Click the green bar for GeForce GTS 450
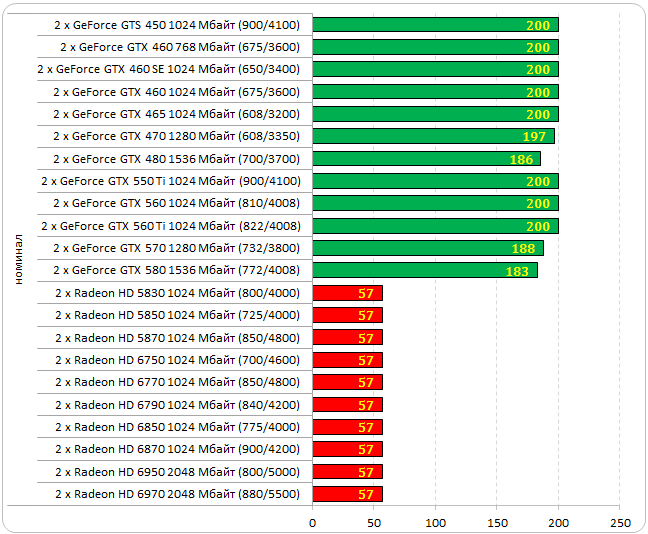This screenshot has height=534, width=648. 436,25
